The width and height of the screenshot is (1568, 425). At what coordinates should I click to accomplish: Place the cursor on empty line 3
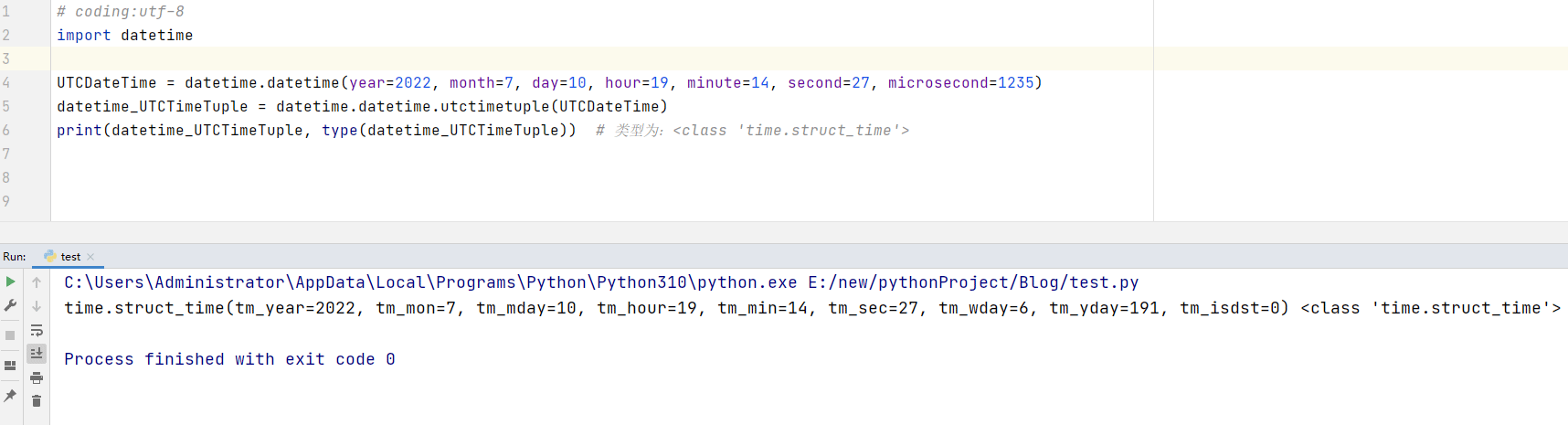603,58
